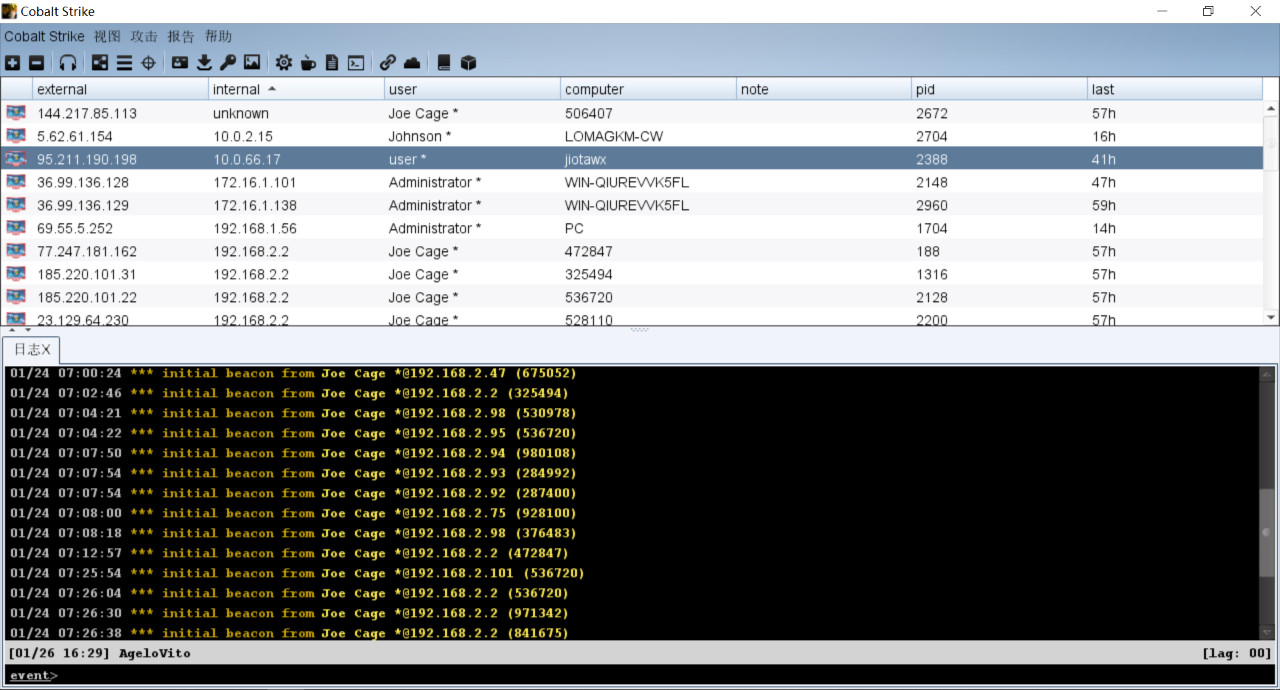
Task: Sort sessions by the user column header
Action: 472,89
